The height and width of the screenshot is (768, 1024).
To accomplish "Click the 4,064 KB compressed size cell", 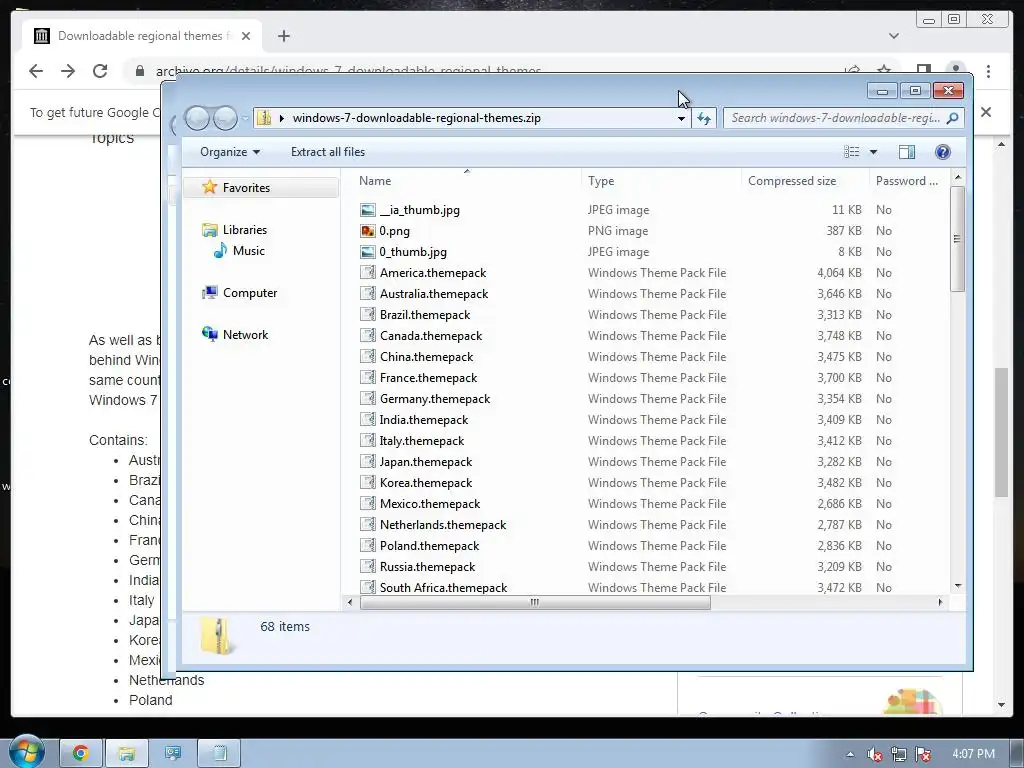I will [839, 273].
